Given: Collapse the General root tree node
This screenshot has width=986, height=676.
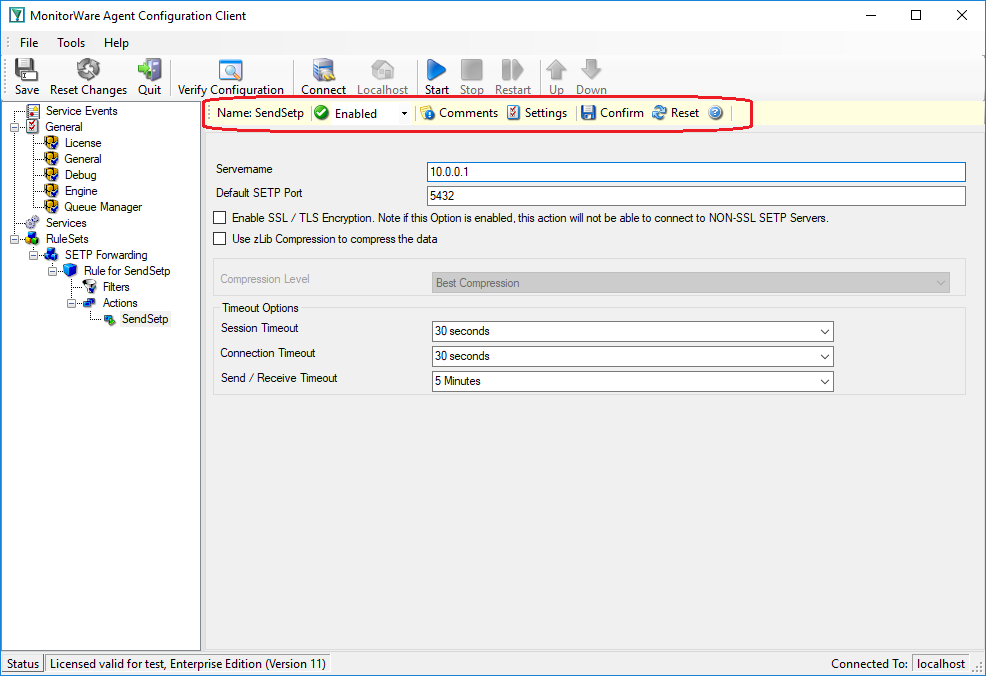Looking at the screenshot, I should click(x=14, y=127).
